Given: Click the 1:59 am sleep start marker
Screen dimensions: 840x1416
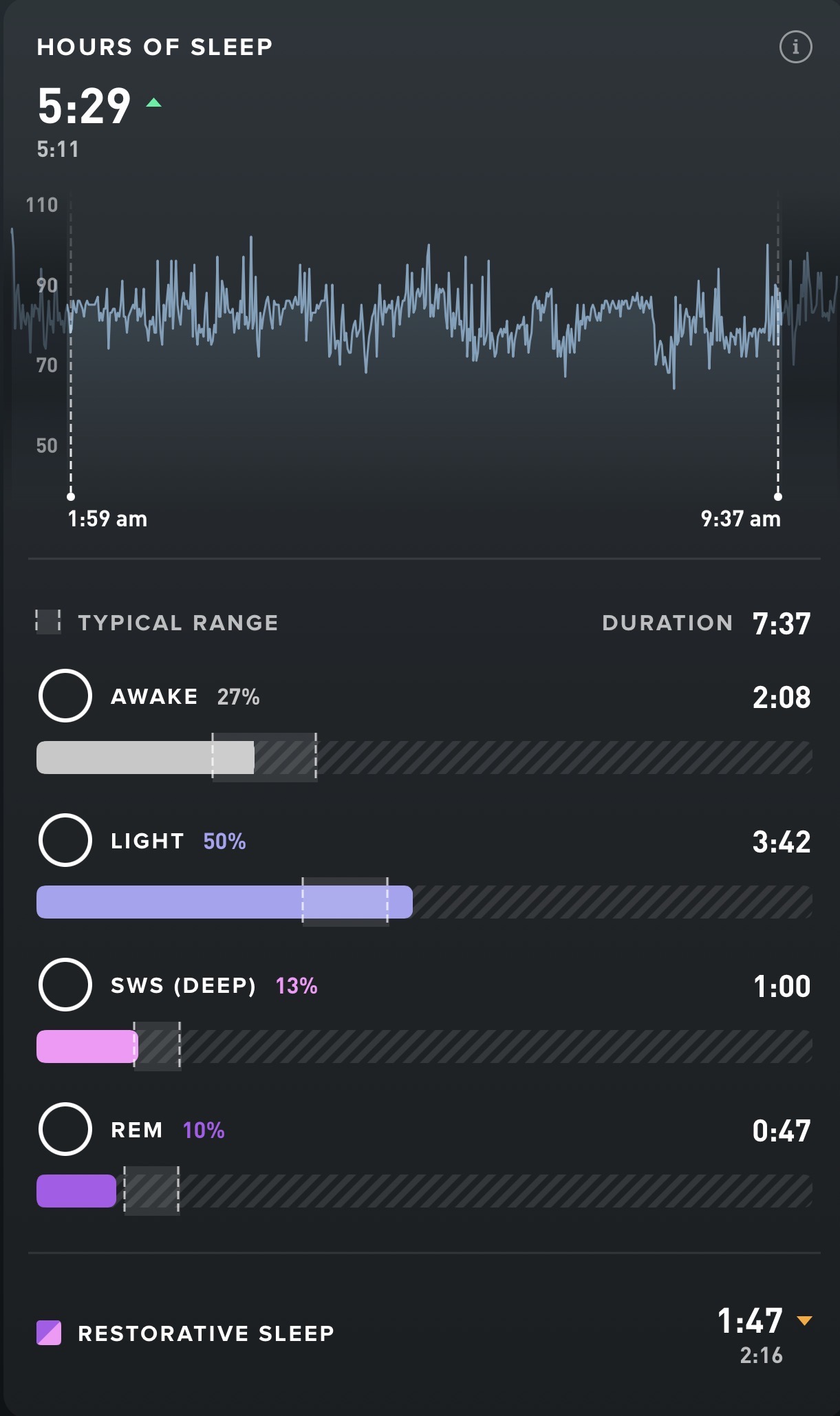Looking at the screenshot, I should pyautogui.click(x=71, y=496).
